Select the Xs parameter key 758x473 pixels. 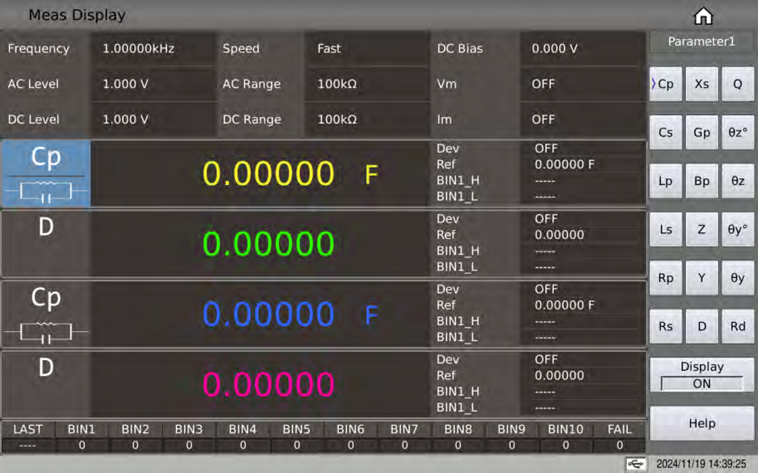[701, 85]
